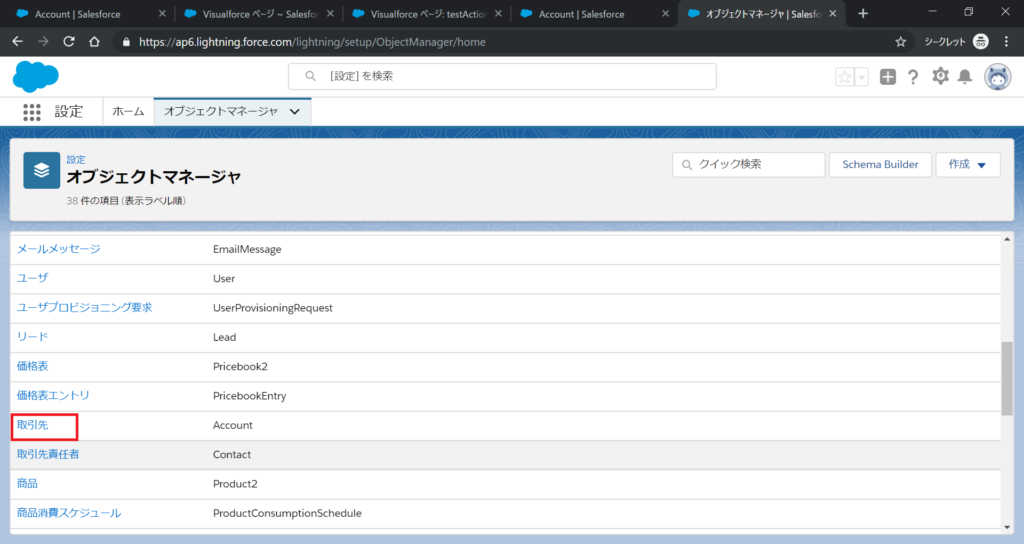Open the 作成 dropdown button

point(967,165)
